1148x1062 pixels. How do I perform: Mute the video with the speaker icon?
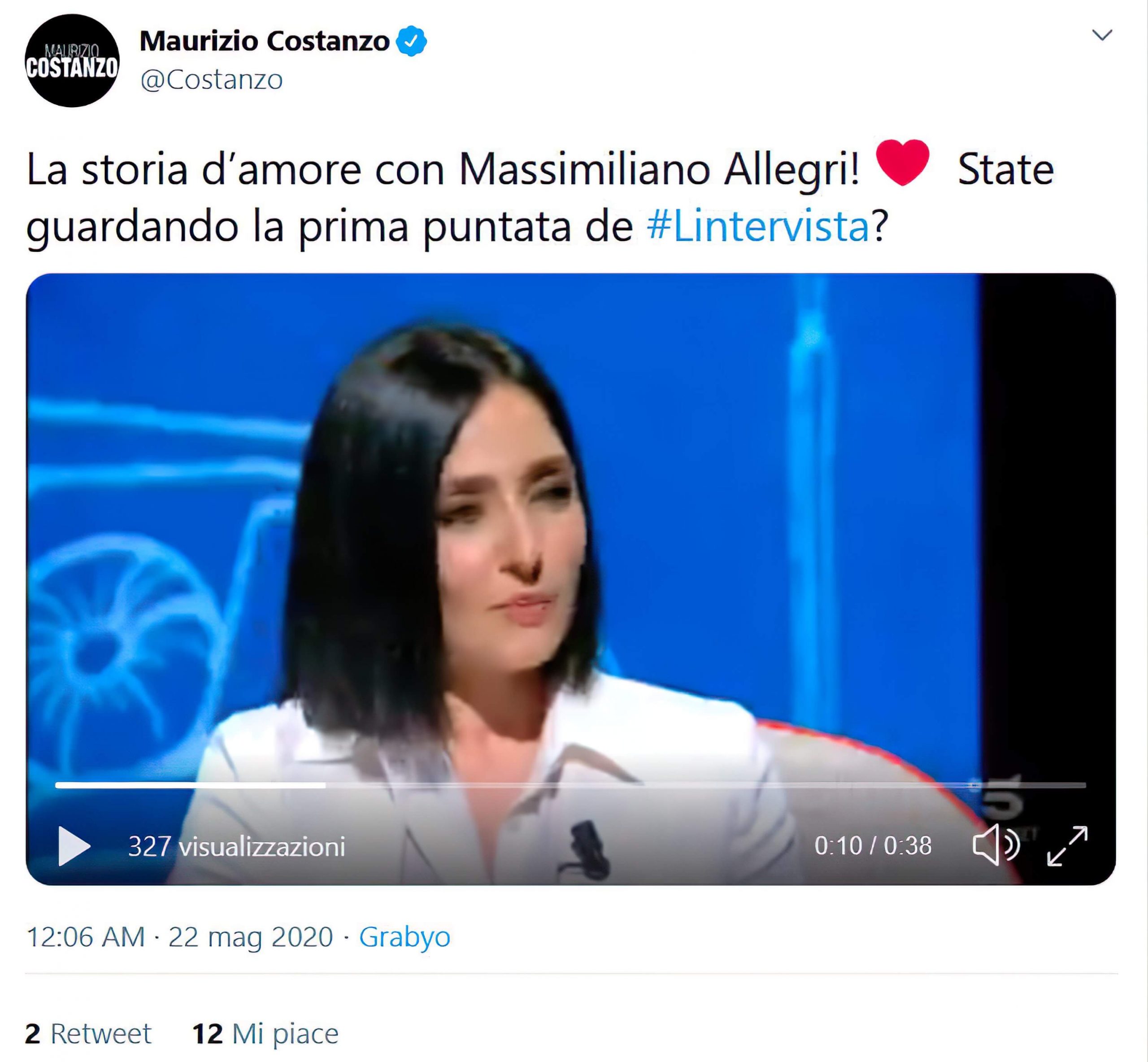point(996,845)
